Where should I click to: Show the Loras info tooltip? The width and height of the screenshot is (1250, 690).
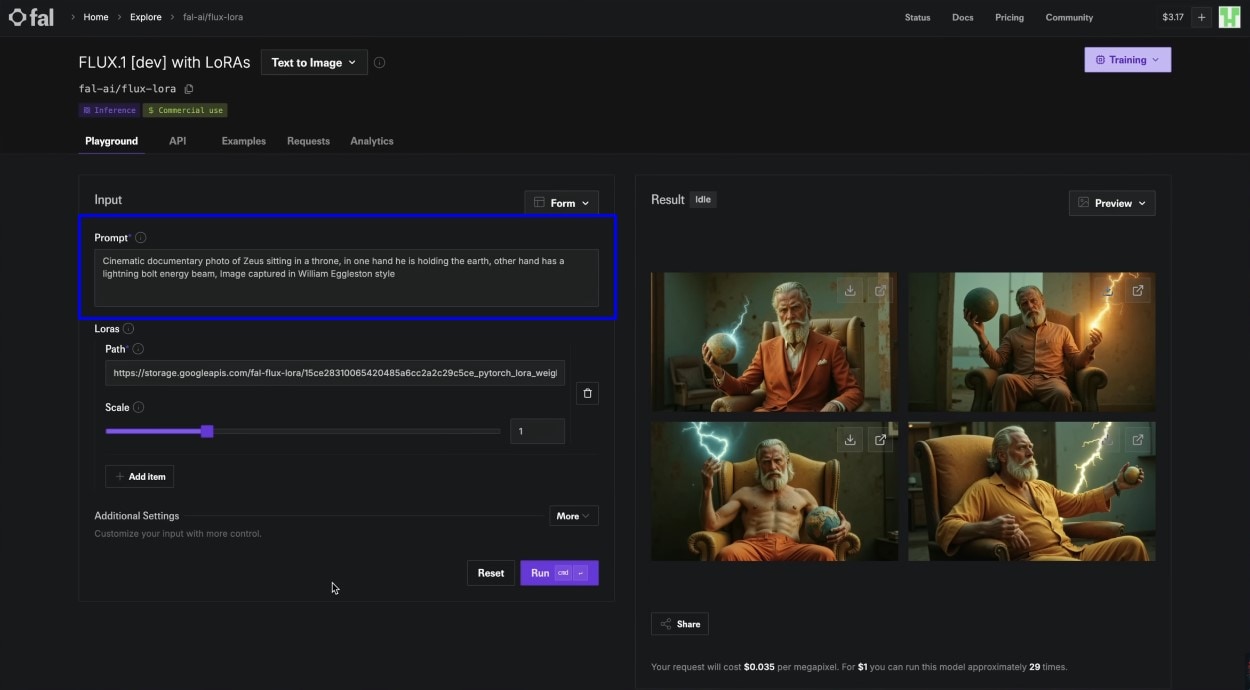coord(129,329)
